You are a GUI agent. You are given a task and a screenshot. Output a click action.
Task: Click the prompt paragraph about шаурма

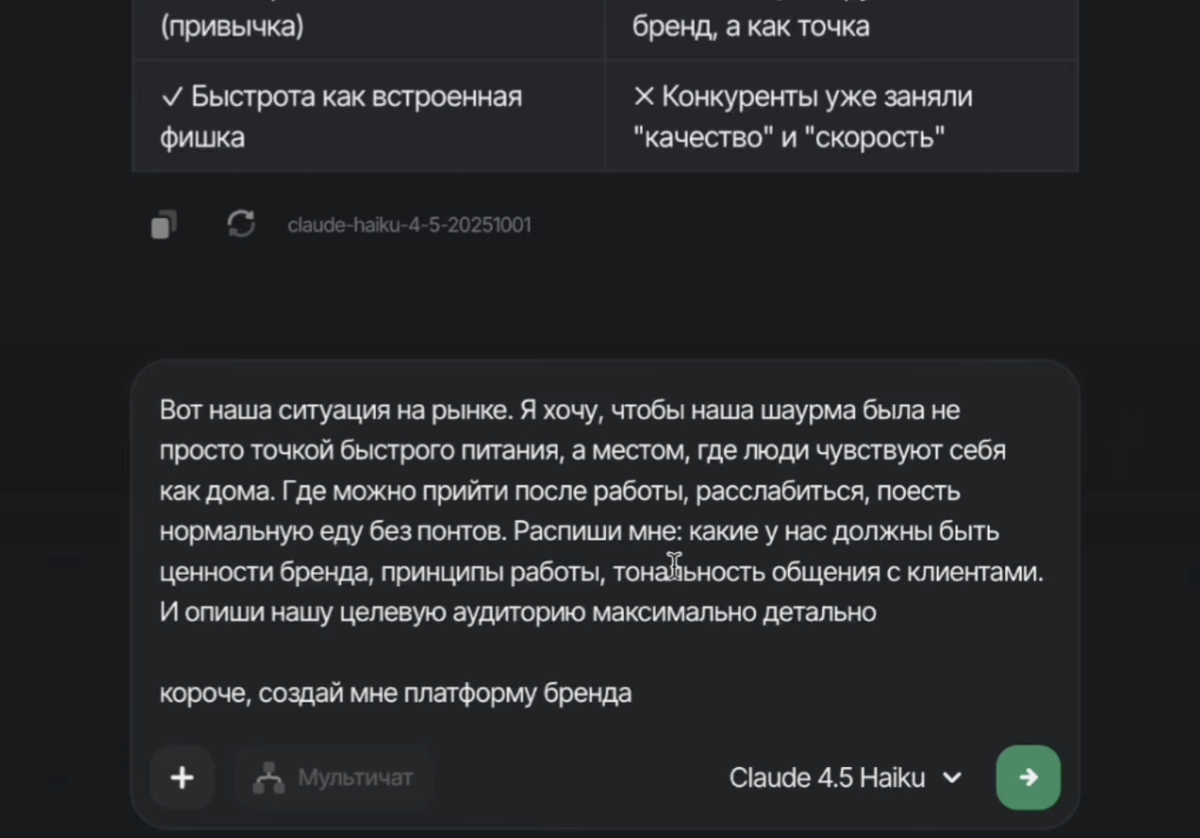tap(600, 510)
